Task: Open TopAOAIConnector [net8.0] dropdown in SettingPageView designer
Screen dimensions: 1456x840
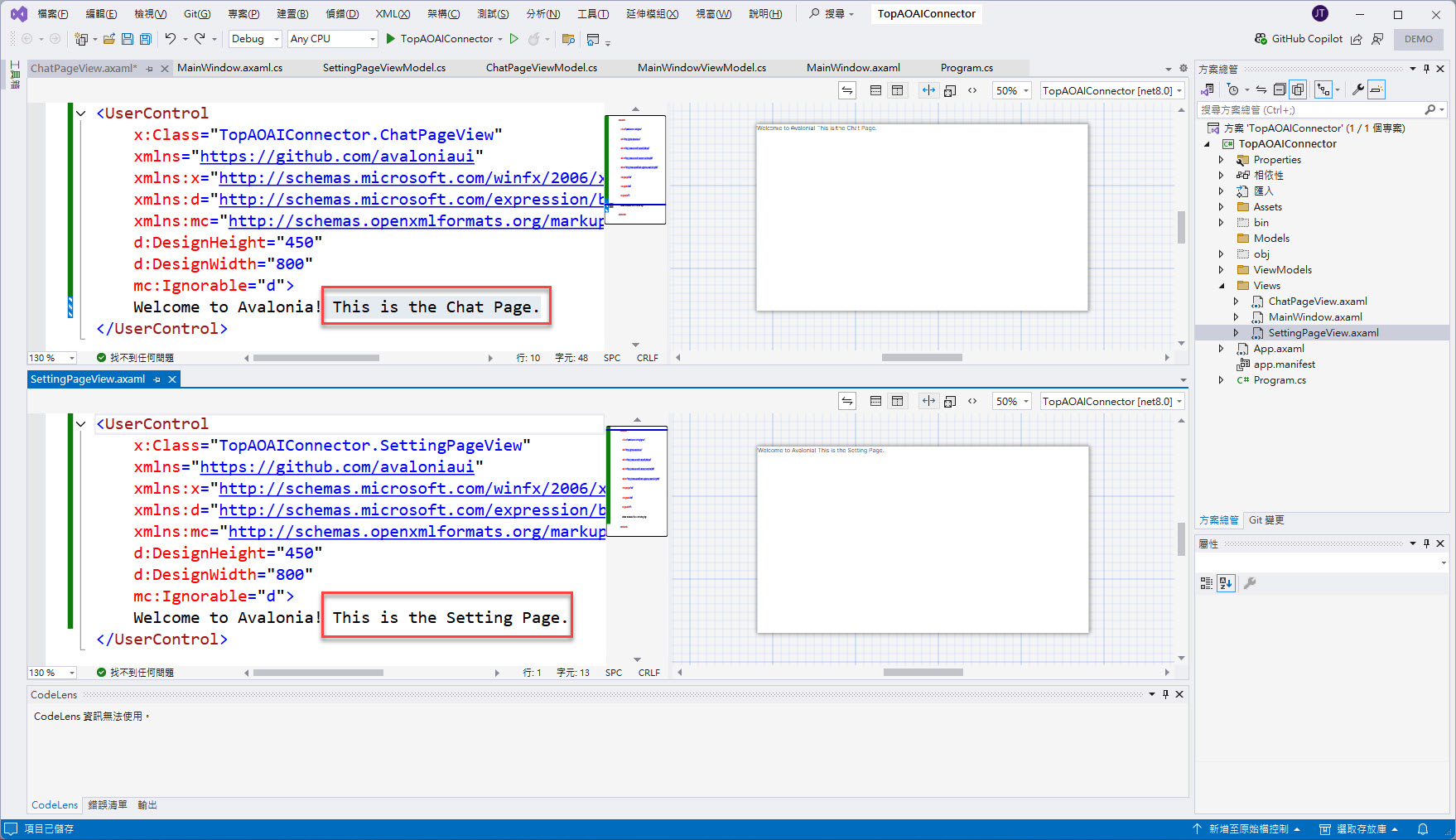Action: click(x=1112, y=401)
